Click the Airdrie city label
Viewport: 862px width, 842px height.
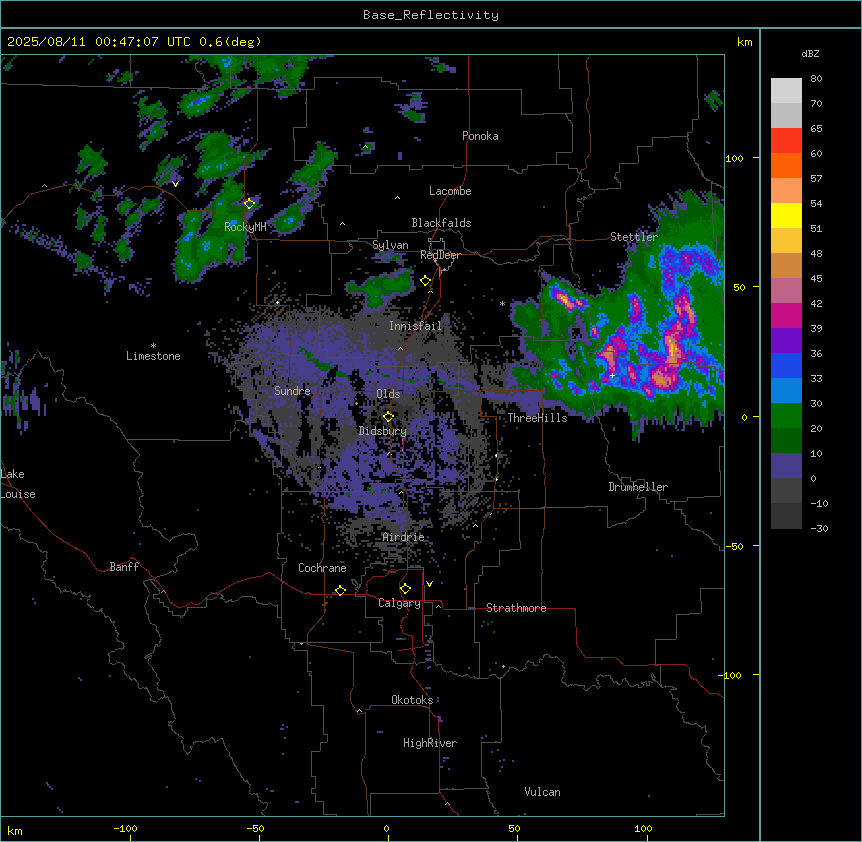404,537
